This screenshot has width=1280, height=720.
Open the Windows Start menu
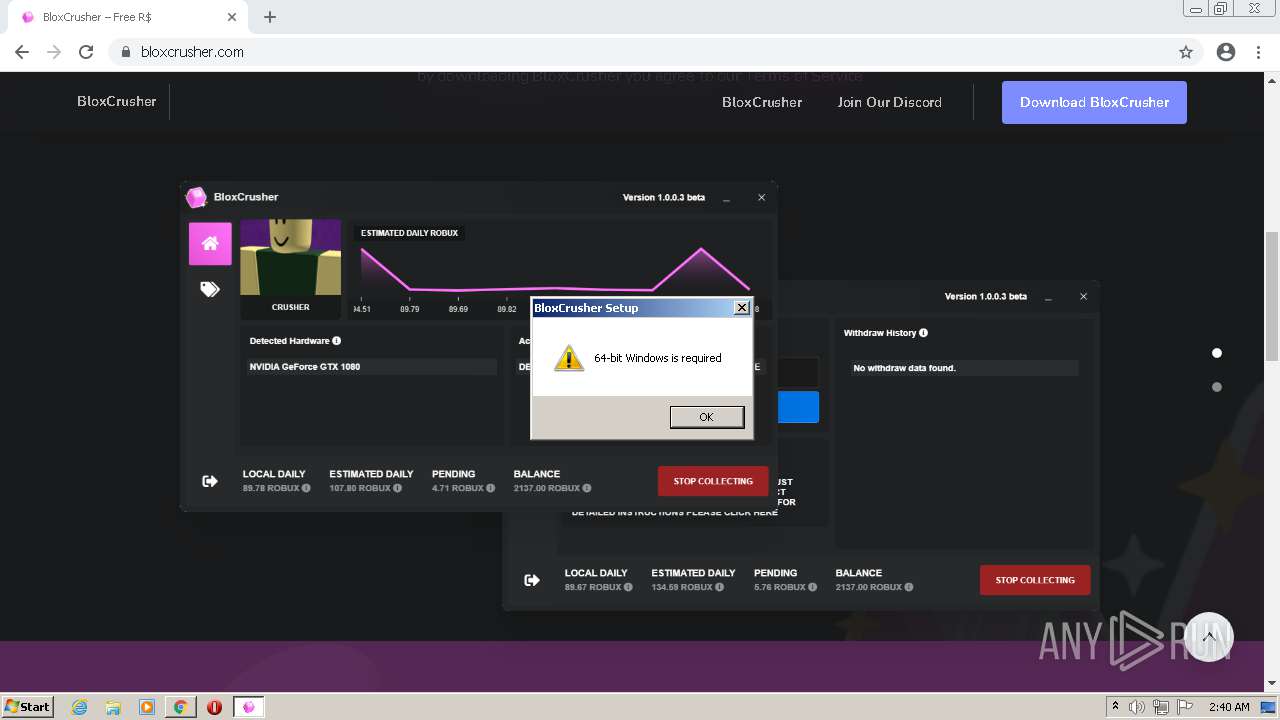click(x=28, y=706)
